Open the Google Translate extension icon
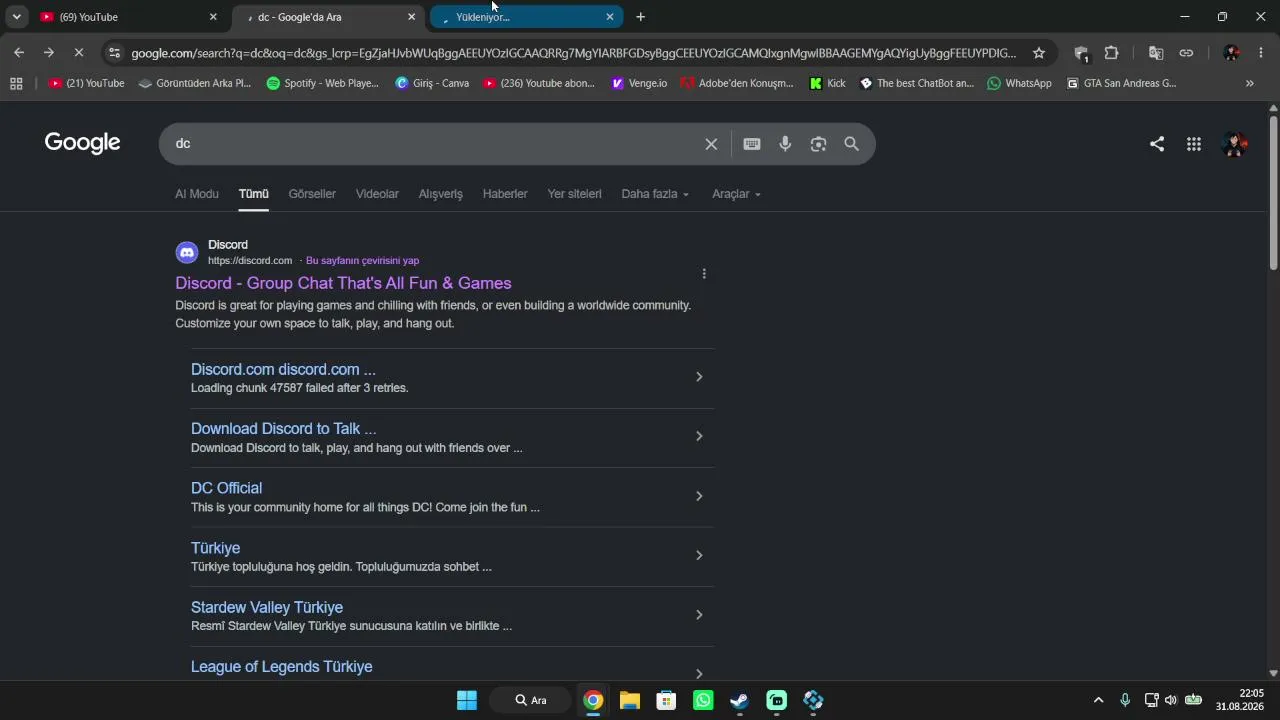Image resolution: width=1280 pixels, height=720 pixels. (1156, 53)
